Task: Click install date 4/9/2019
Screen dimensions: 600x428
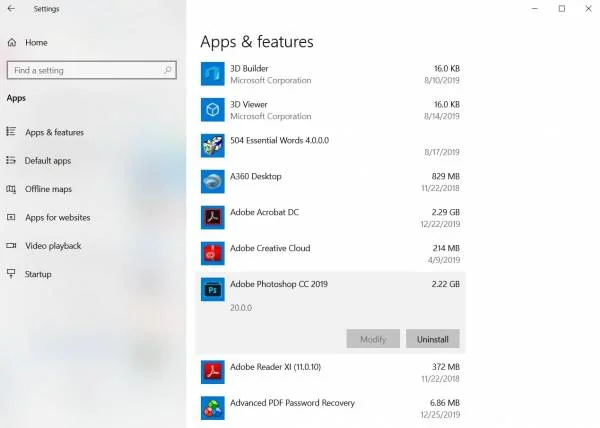Action: (444, 260)
